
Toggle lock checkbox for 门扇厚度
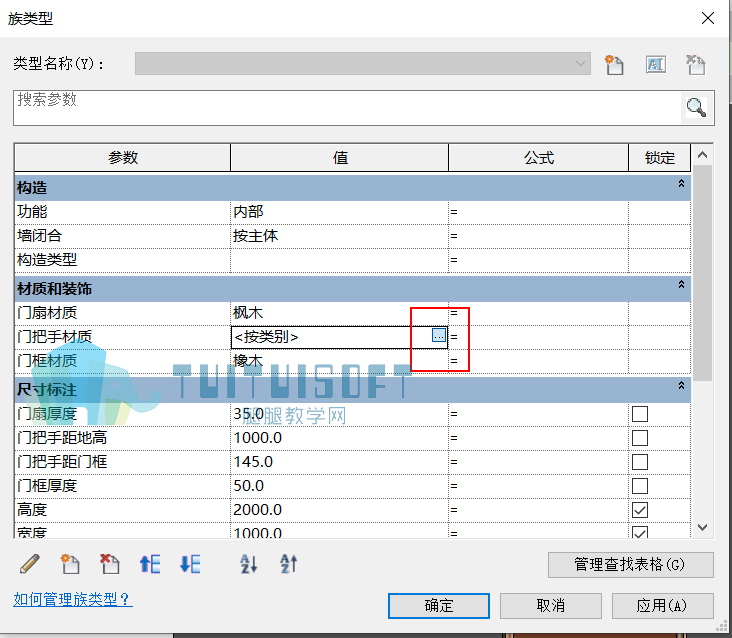[640, 414]
